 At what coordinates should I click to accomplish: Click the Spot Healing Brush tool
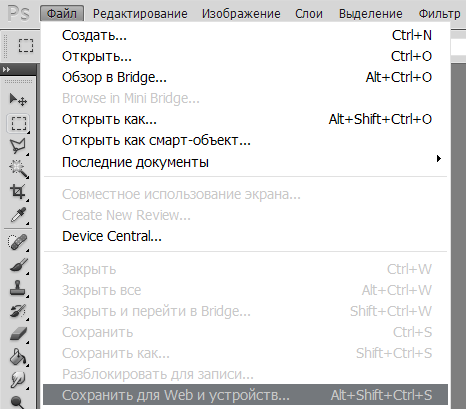point(18,242)
